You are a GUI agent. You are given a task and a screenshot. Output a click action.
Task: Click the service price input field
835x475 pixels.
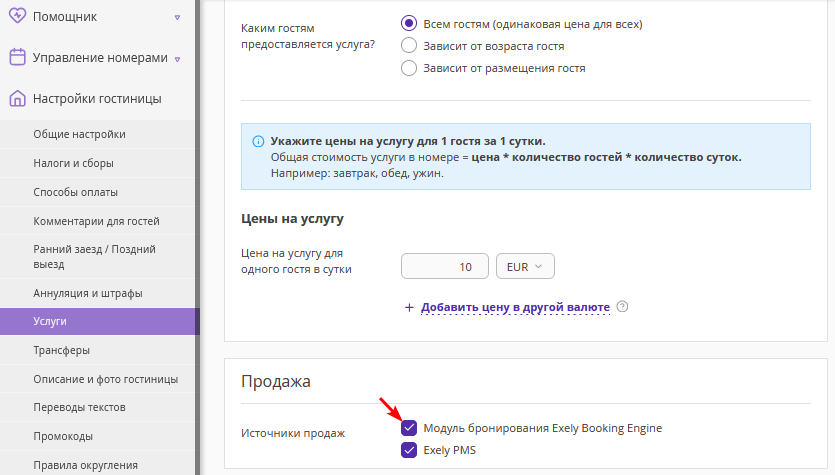click(445, 266)
